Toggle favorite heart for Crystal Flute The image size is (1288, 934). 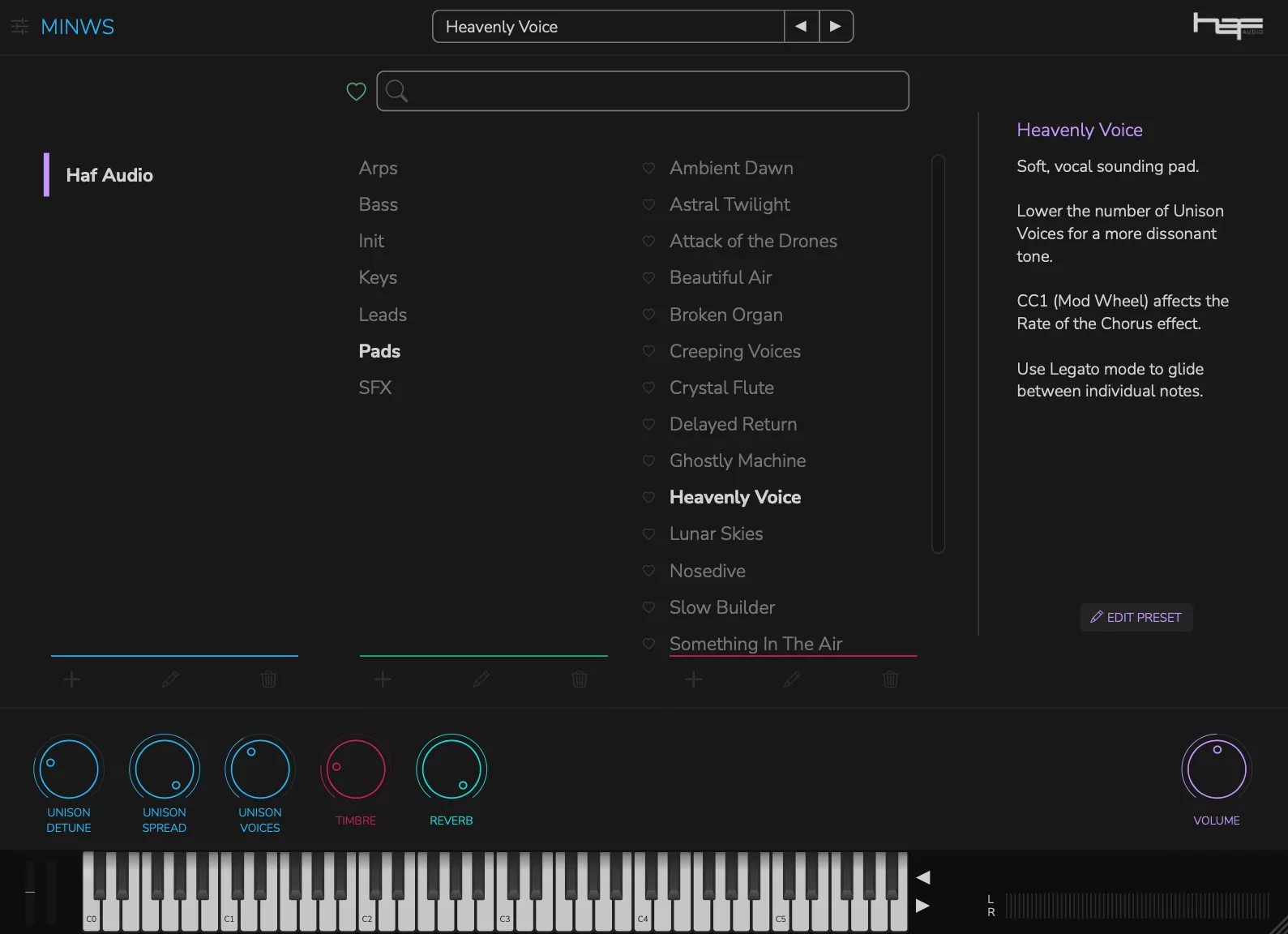pos(648,388)
